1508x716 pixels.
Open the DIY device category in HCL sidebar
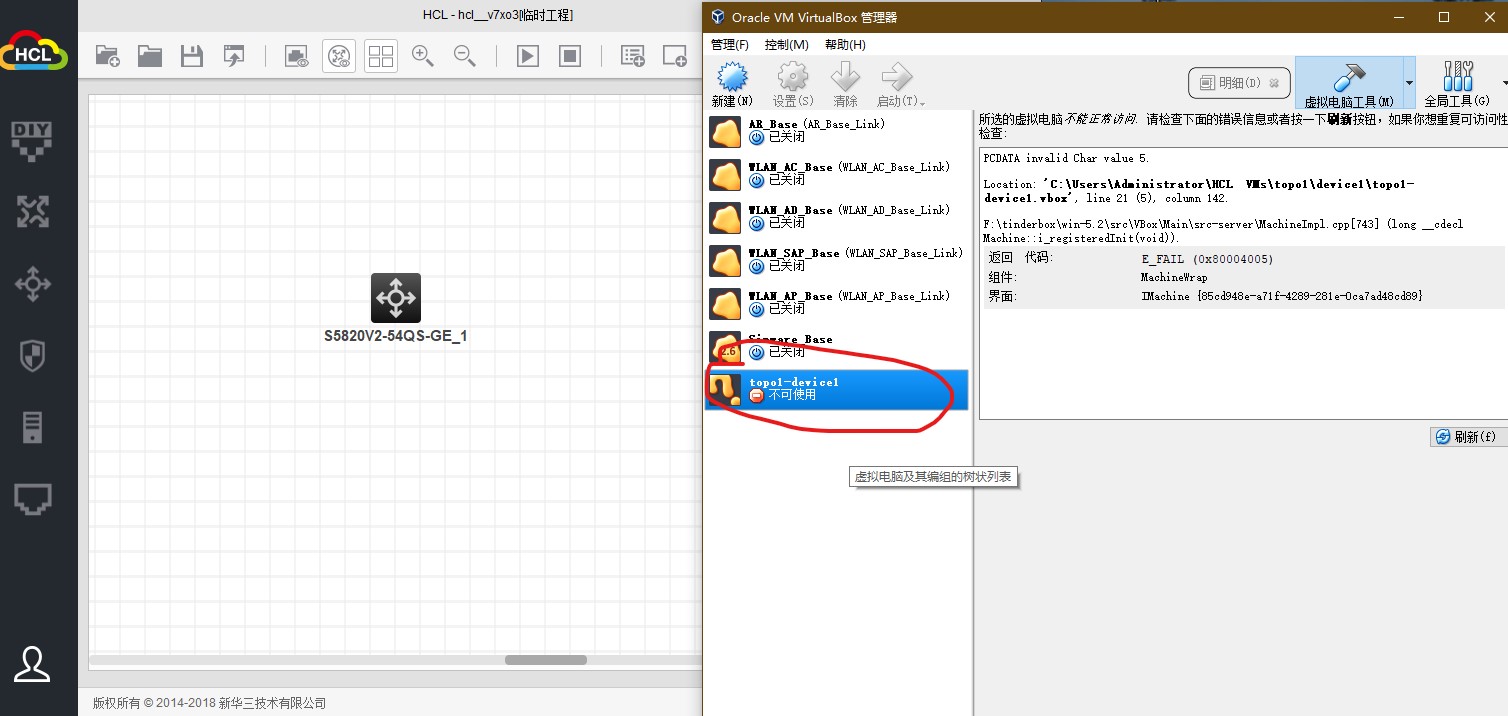(x=33, y=140)
